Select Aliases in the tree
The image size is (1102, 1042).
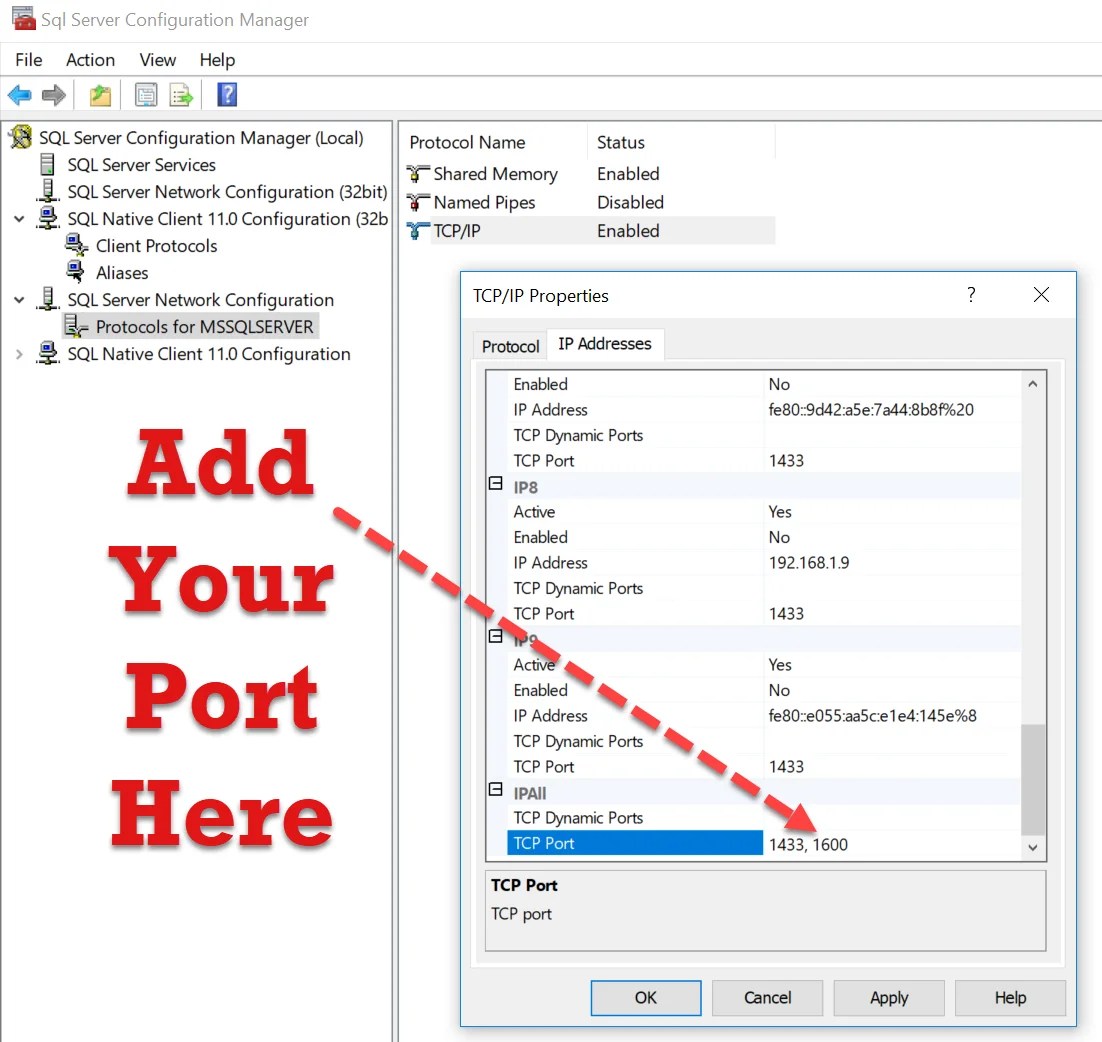(122, 273)
